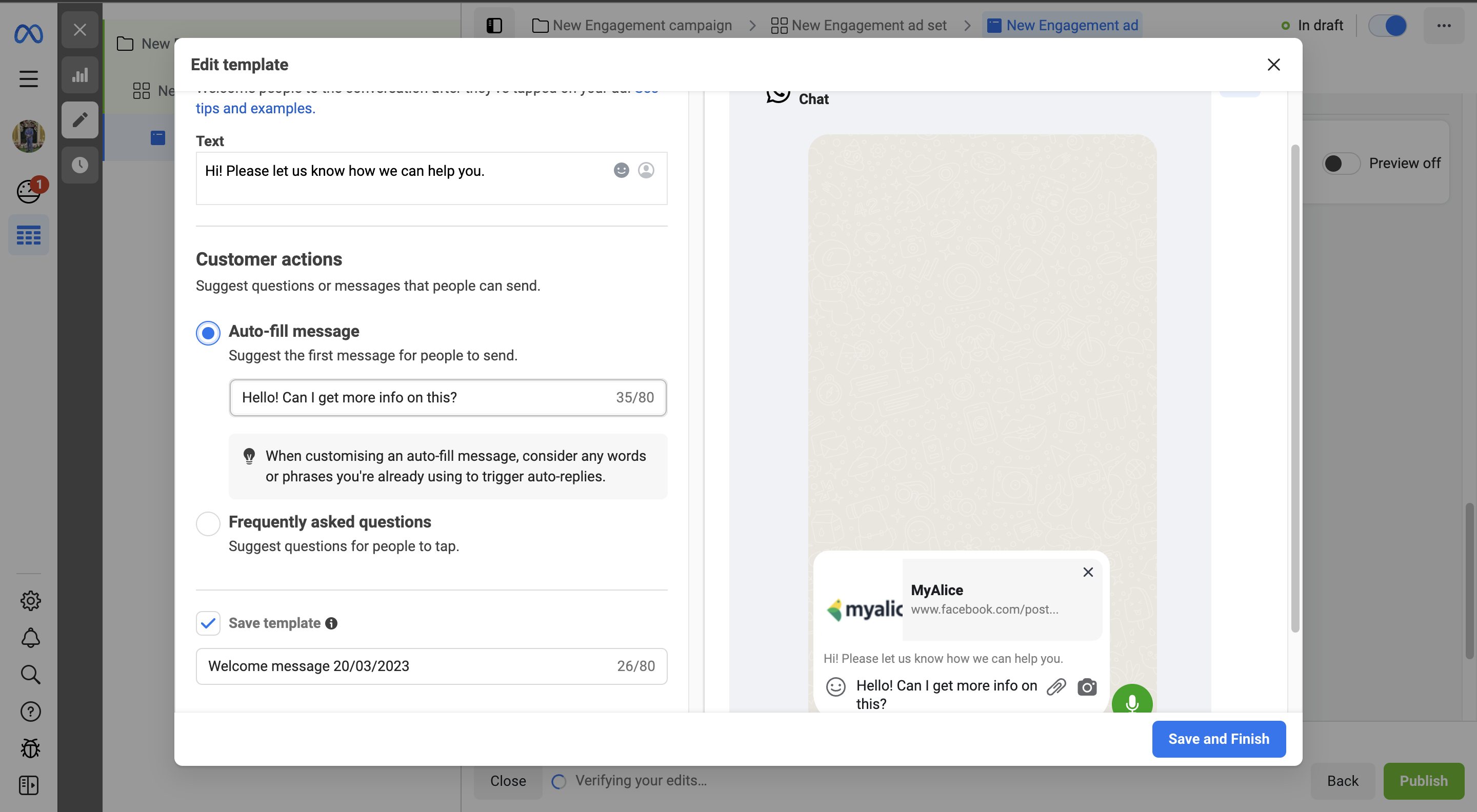
Task: Expand the hamburger menu in left sidebar
Action: (29, 78)
